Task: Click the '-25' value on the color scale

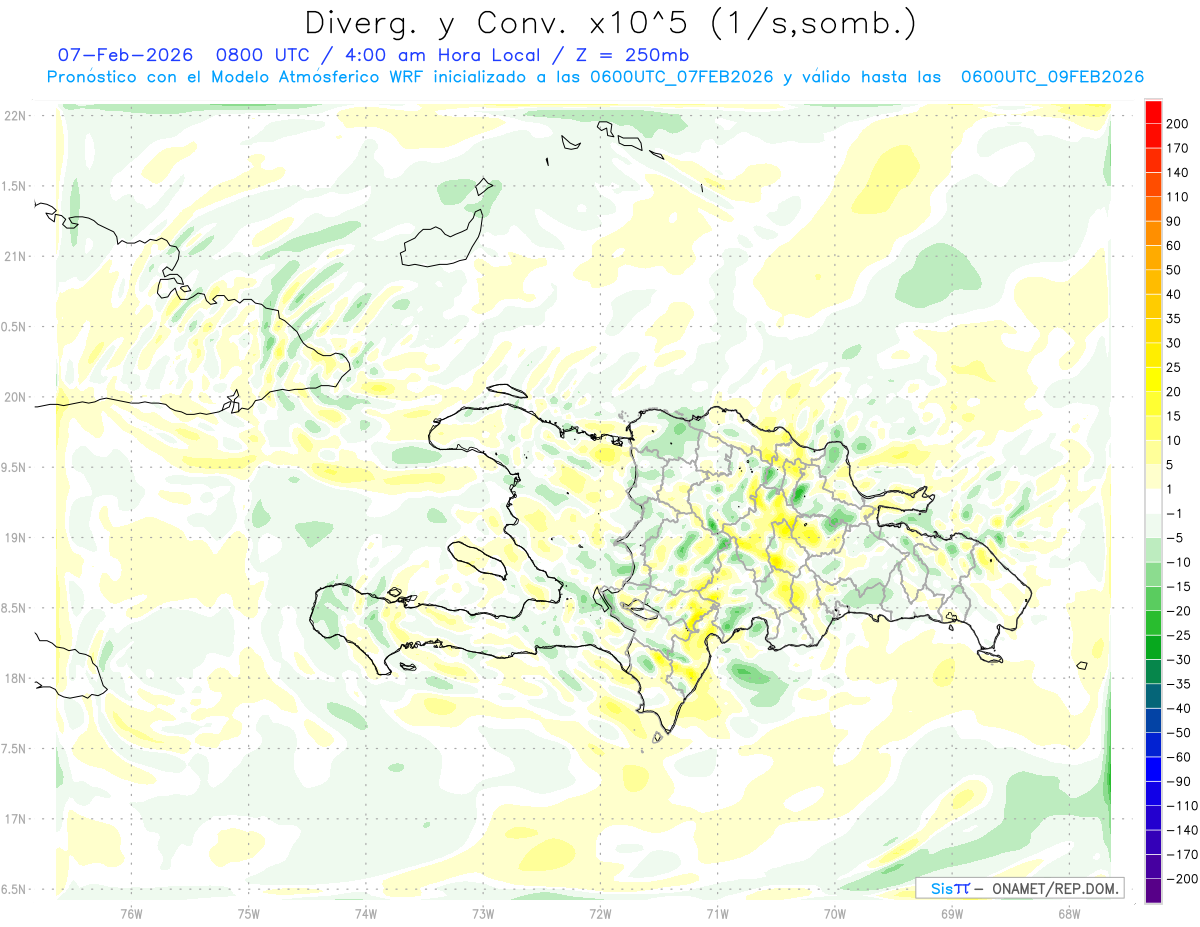Action: click(x=1181, y=635)
